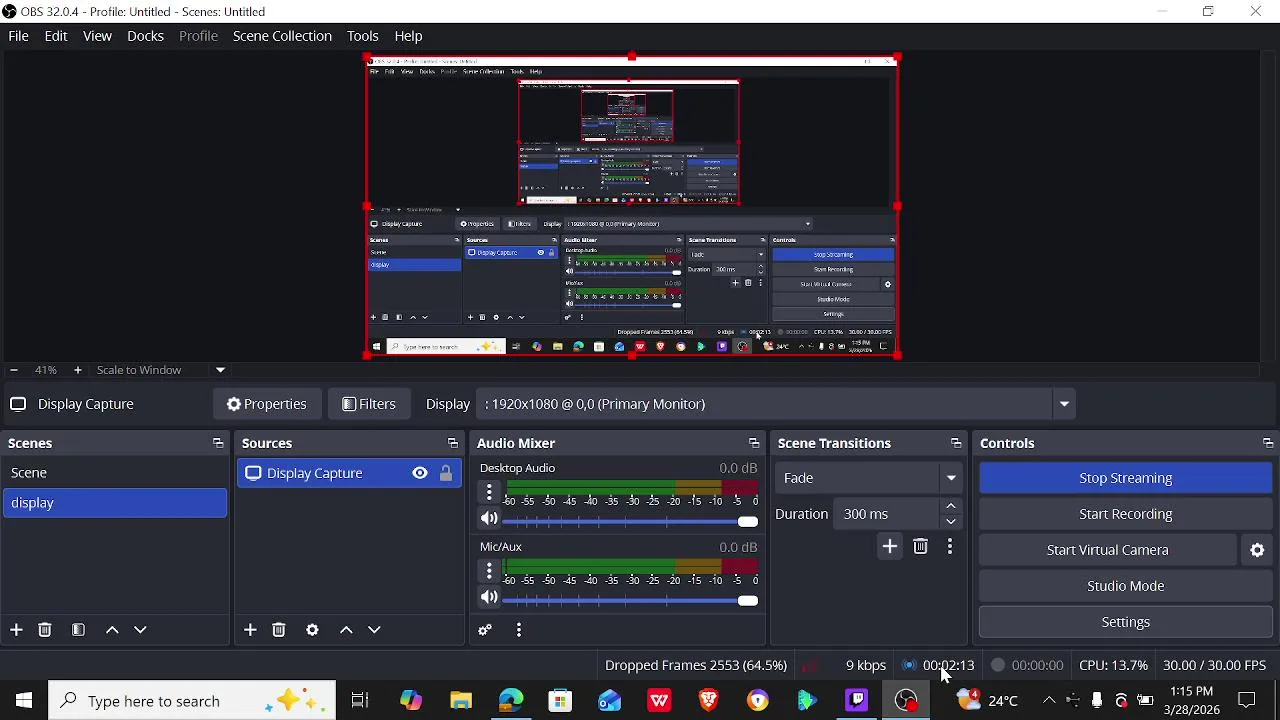Open Audio Mixer three-dot menu at bottom
This screenshot has width=1280, height=720.
[x=519, y=630]
